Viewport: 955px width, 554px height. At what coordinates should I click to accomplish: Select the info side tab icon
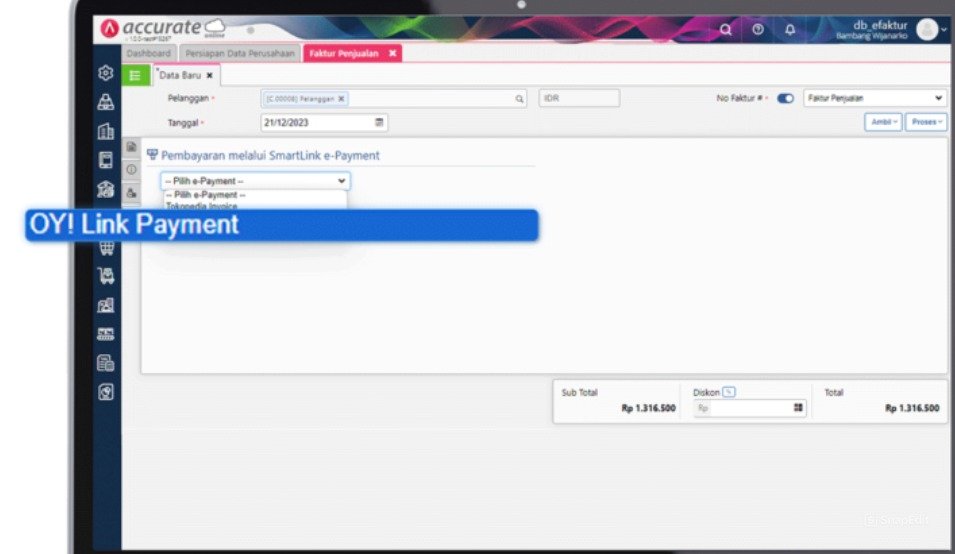132,170
